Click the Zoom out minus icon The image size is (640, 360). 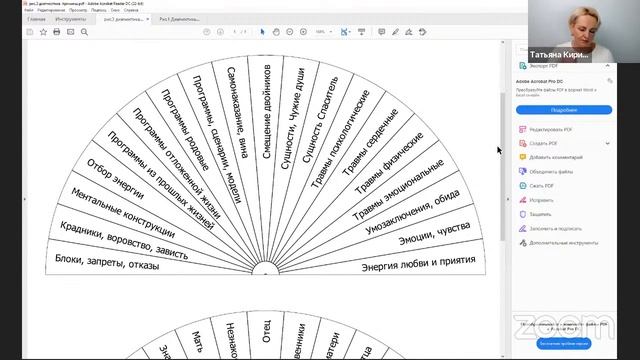pyautogui.click(x=290, y=32)
